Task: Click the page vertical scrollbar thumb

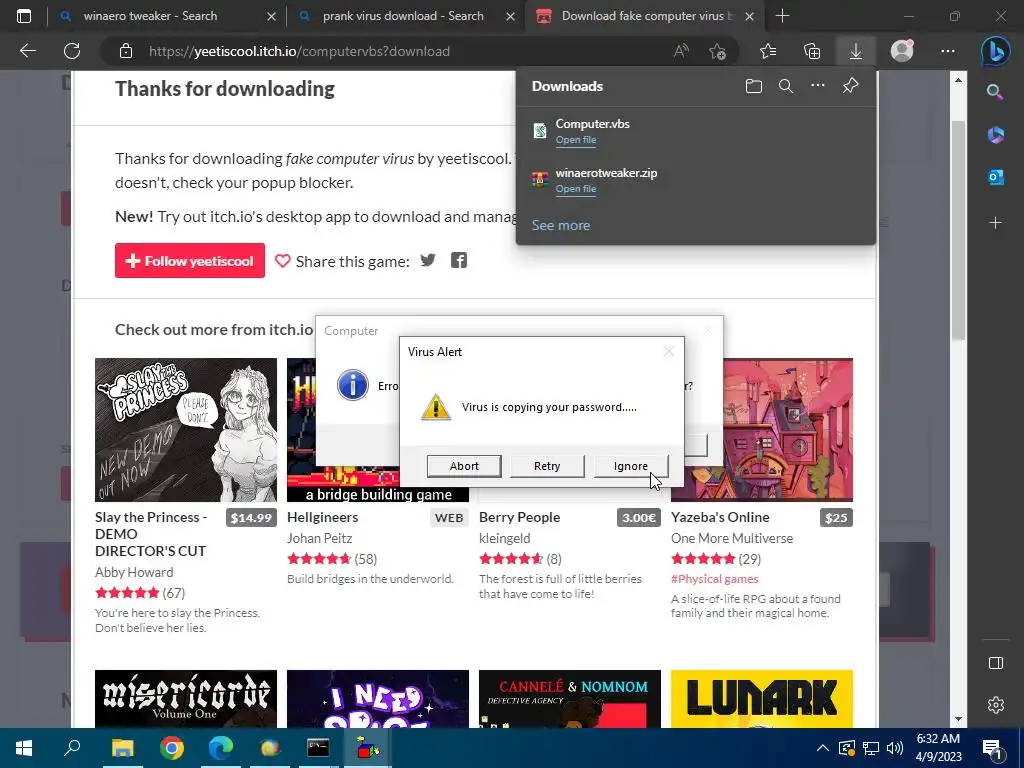Action: (x=958, y=229)
